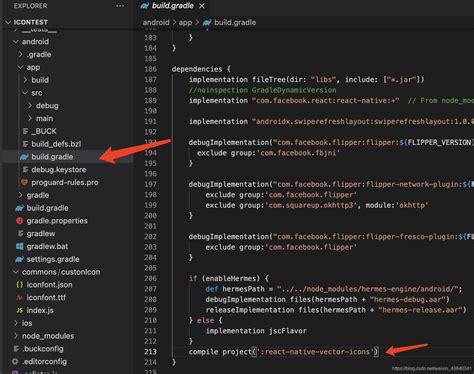Open the _BUCK file

(x=44, y=131)
